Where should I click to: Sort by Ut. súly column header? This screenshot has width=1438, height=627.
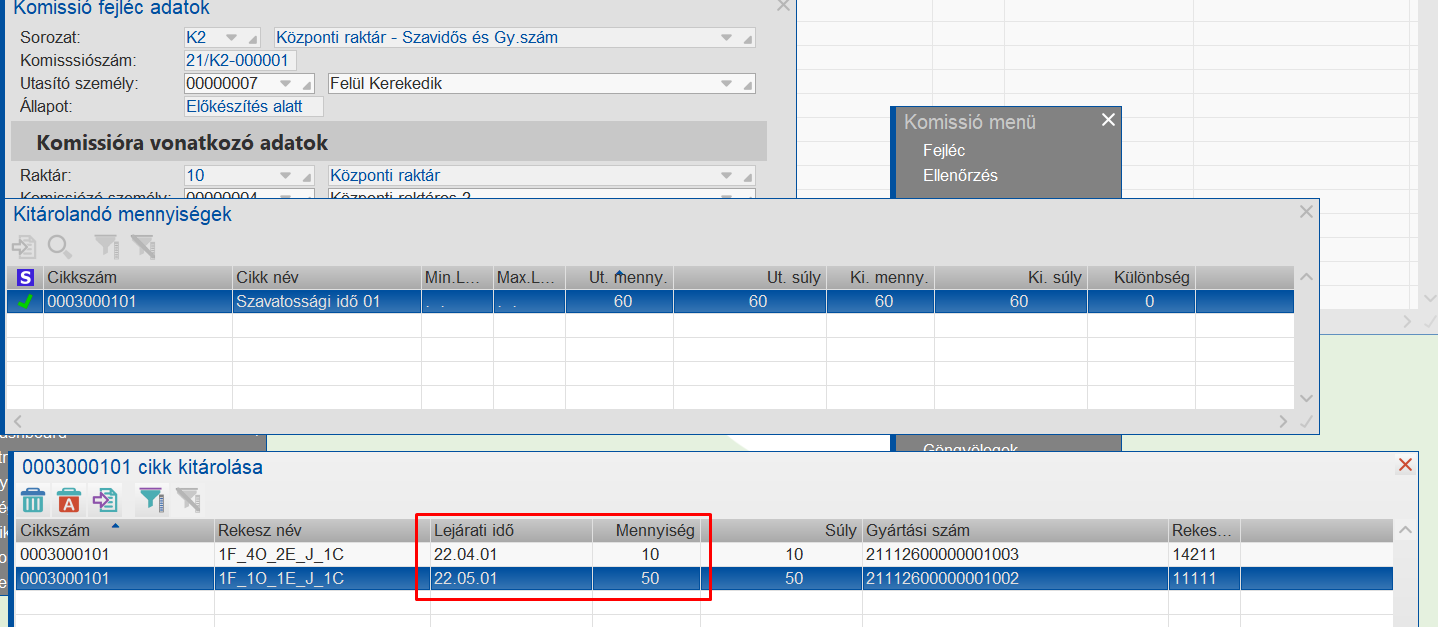pos(750,277)
